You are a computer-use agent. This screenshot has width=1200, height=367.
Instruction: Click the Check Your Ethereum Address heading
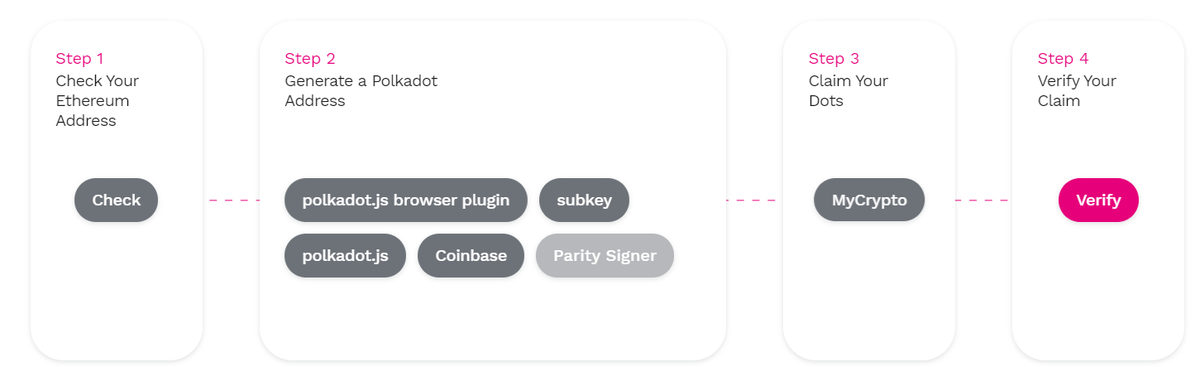[97, 101]
